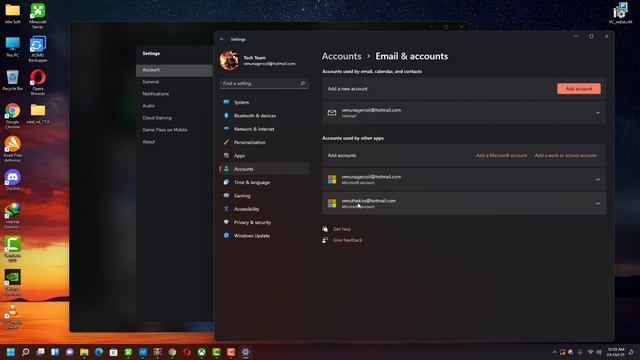Click the network Wi-Fi tray icon
This screenshot has width=640, height=360.
click(x=590, y=352)
